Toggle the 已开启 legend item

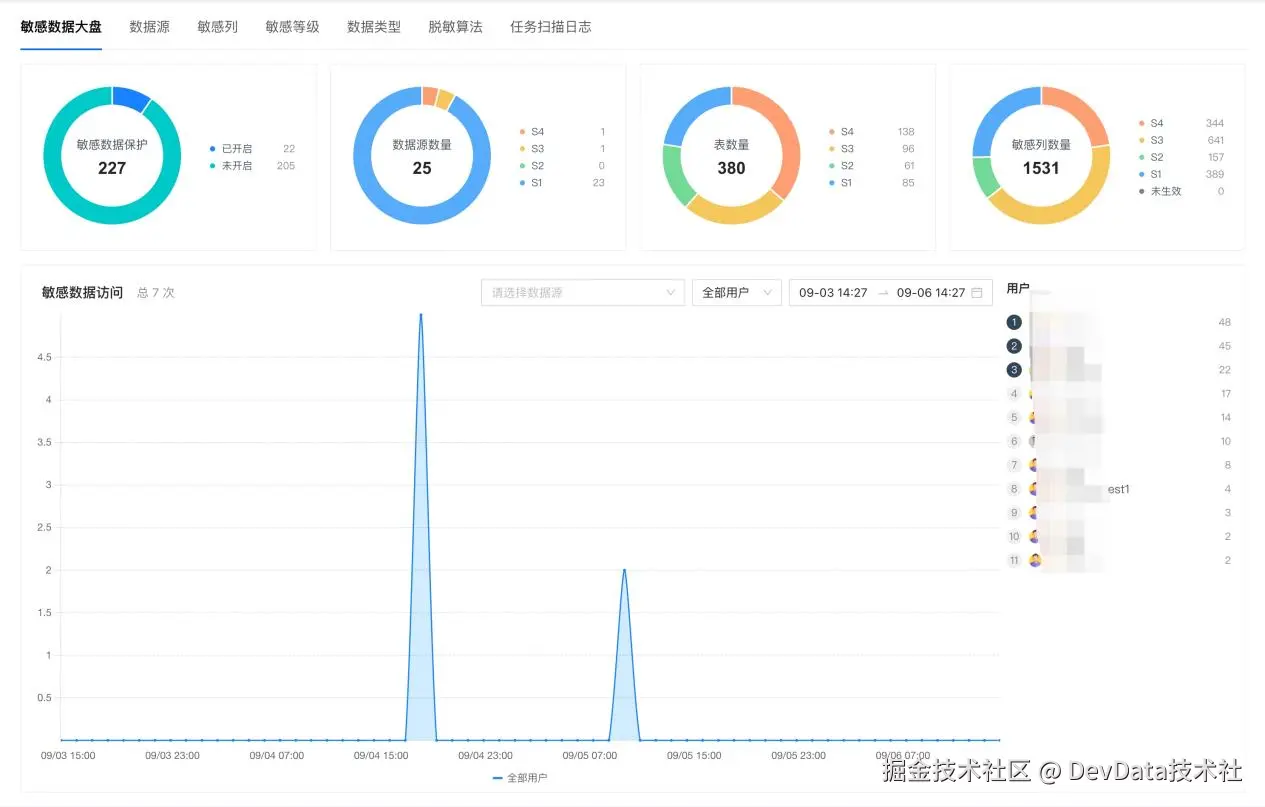tap(231, 148)
